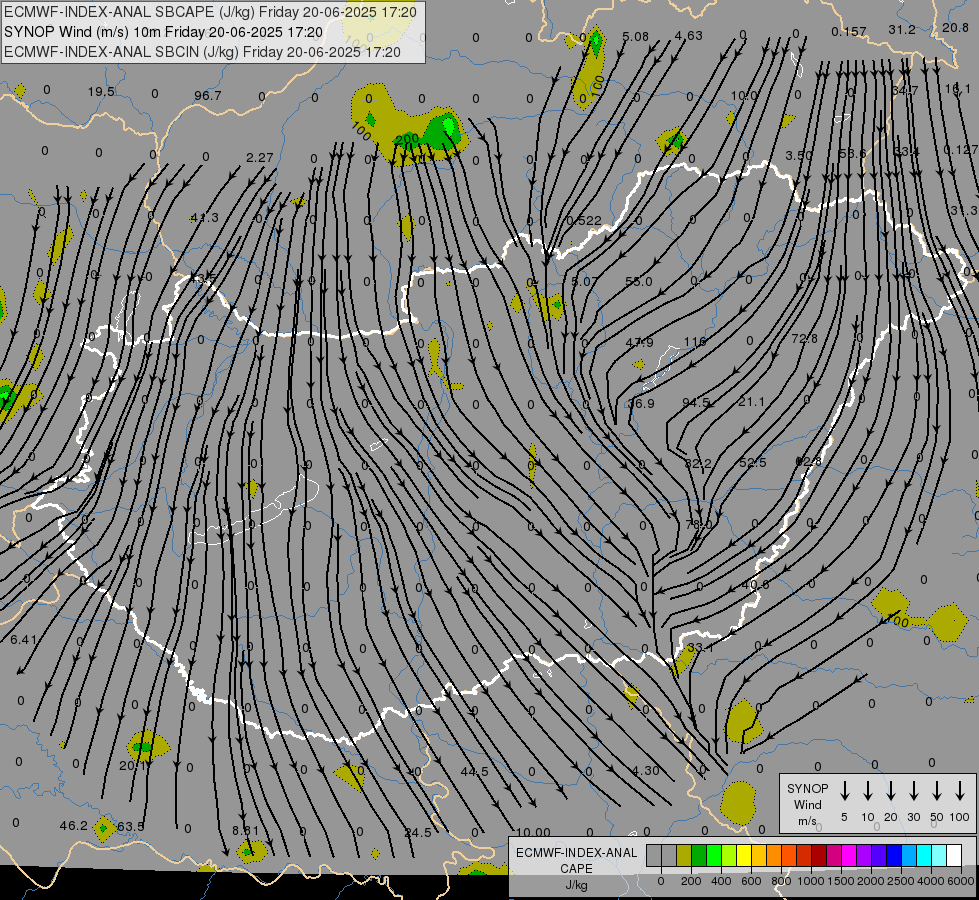This screenshot has height=900, width=979.
Task: Click the wind legend arrow above 100
Action: tap(960, 791)
